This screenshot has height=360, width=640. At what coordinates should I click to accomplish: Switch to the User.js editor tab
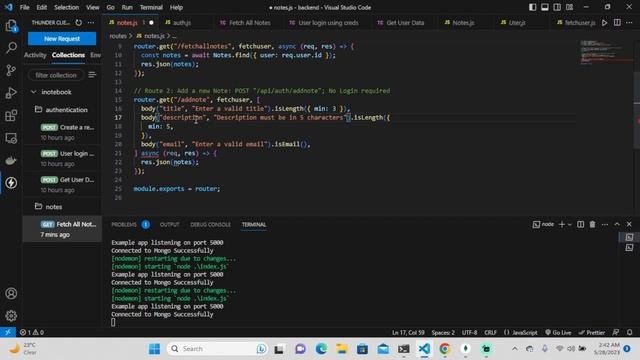[517, 22]
